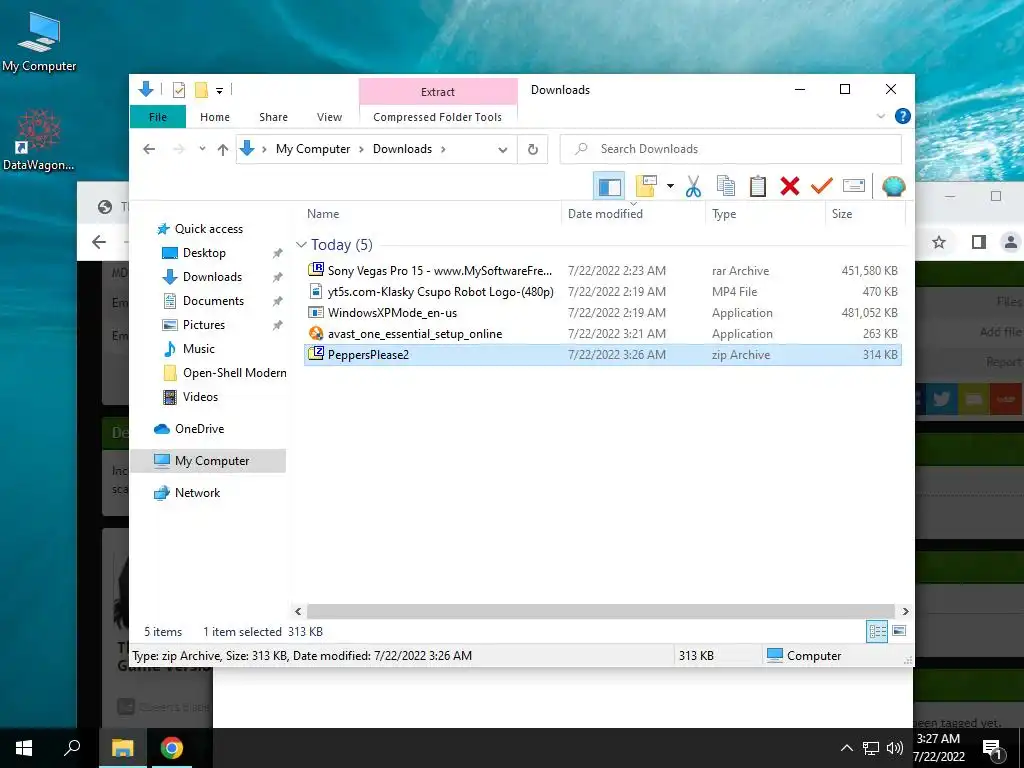Open Open-Shell Modern folder in sidebar
The width and height of the screenshot is (1024, 768).
(x=234, y=373)
